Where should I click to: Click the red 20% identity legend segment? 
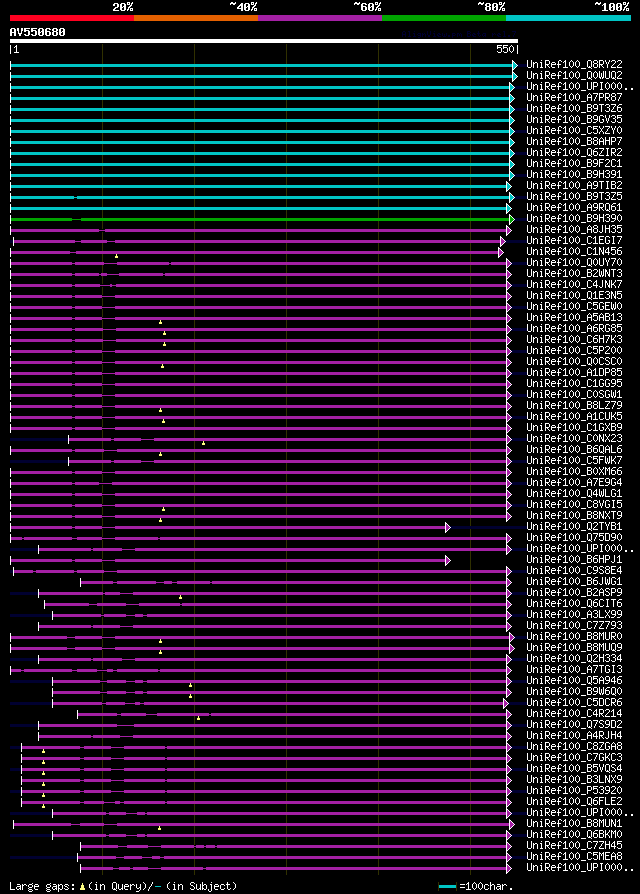click(72, 18)
